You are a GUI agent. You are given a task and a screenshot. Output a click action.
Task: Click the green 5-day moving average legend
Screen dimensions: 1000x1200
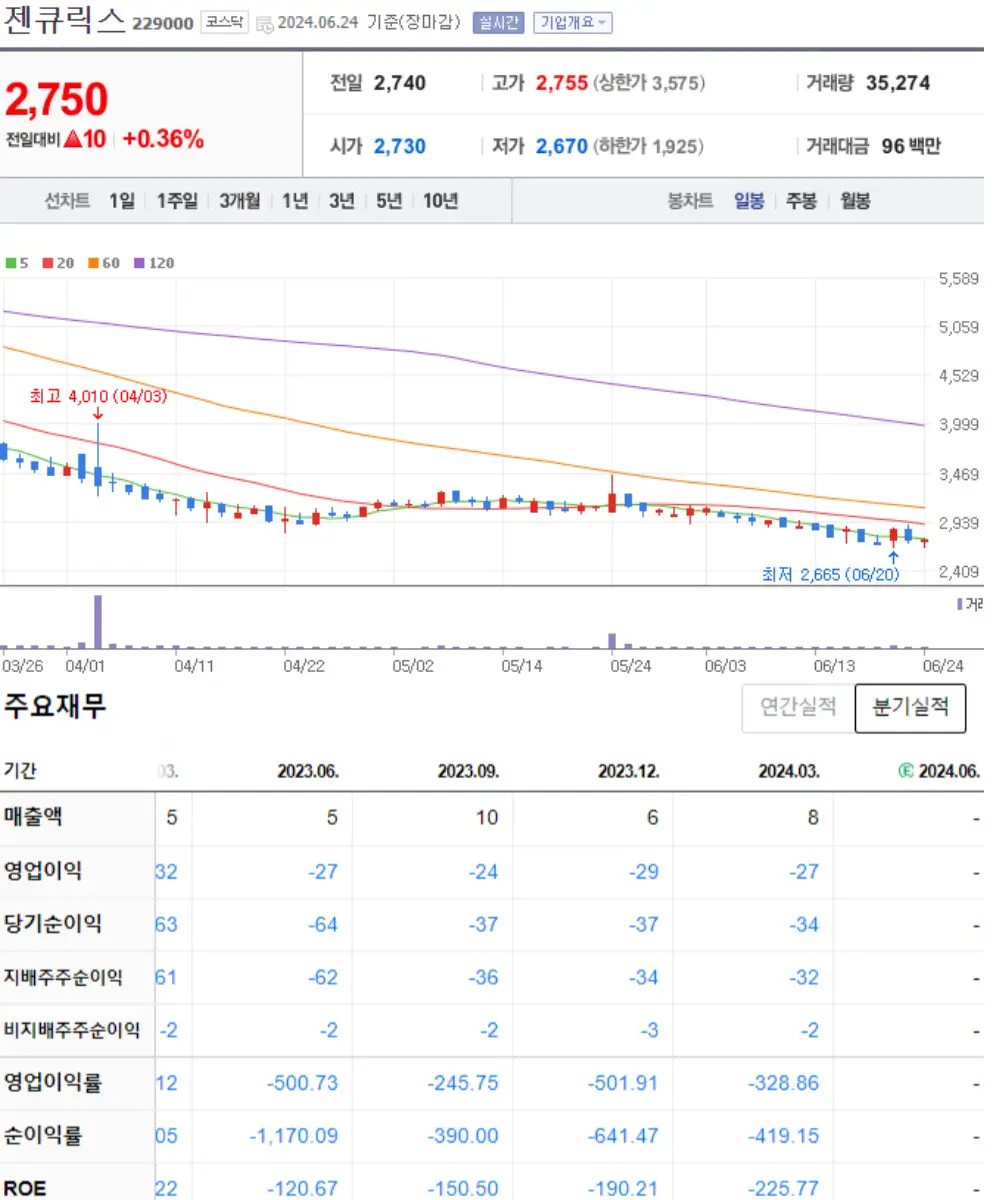(x=17, y=263)
